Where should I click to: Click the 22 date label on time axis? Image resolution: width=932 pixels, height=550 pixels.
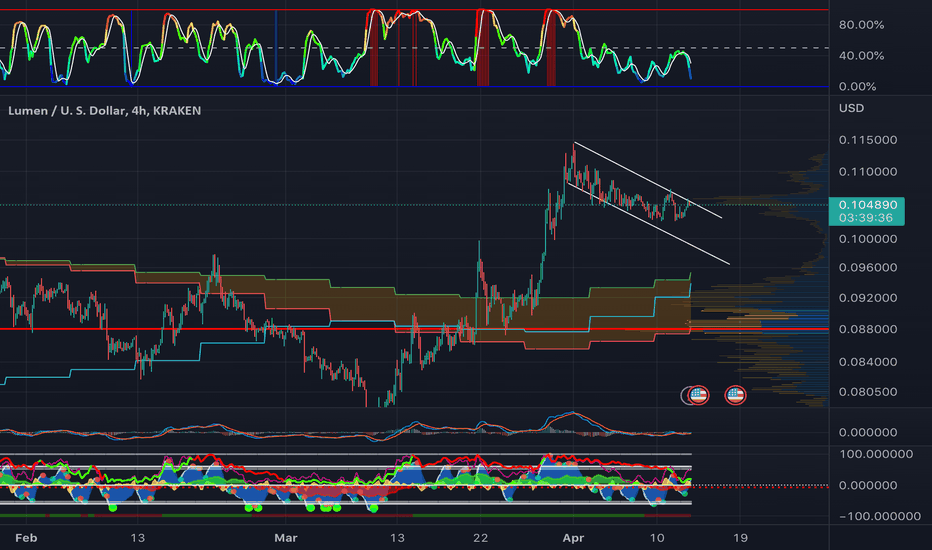tap(480, 538)
